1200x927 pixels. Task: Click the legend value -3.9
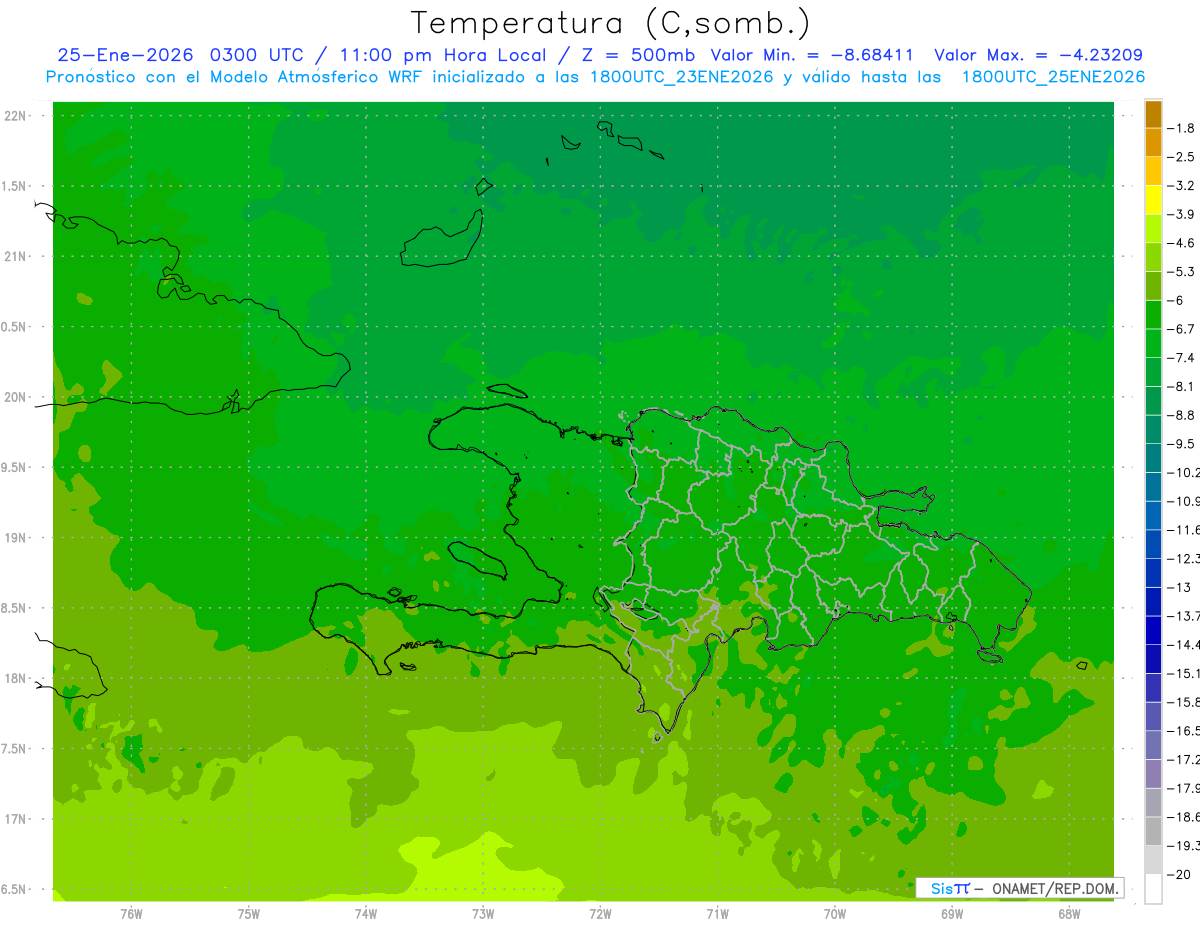click(x=1181, y=214)
